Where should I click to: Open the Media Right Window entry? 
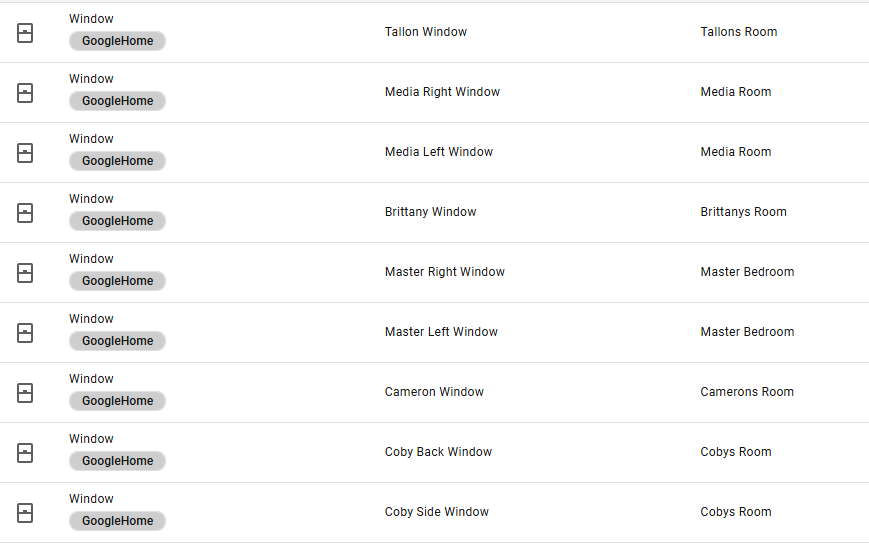click(442, 92)
